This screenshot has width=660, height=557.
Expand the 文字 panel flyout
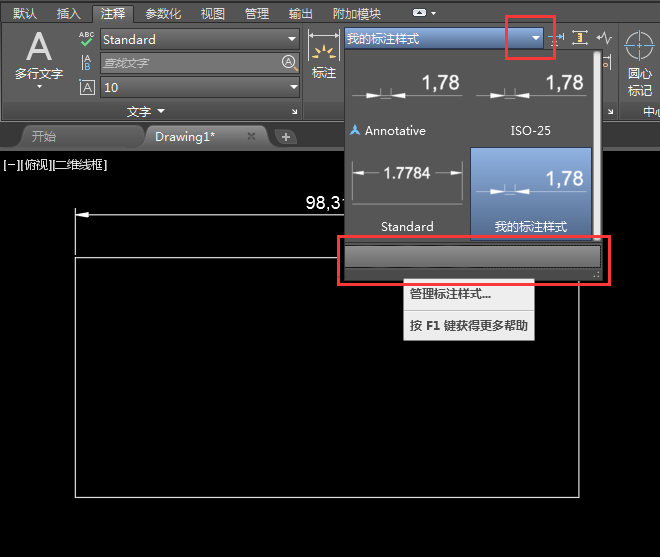click(x=145, y=112)
